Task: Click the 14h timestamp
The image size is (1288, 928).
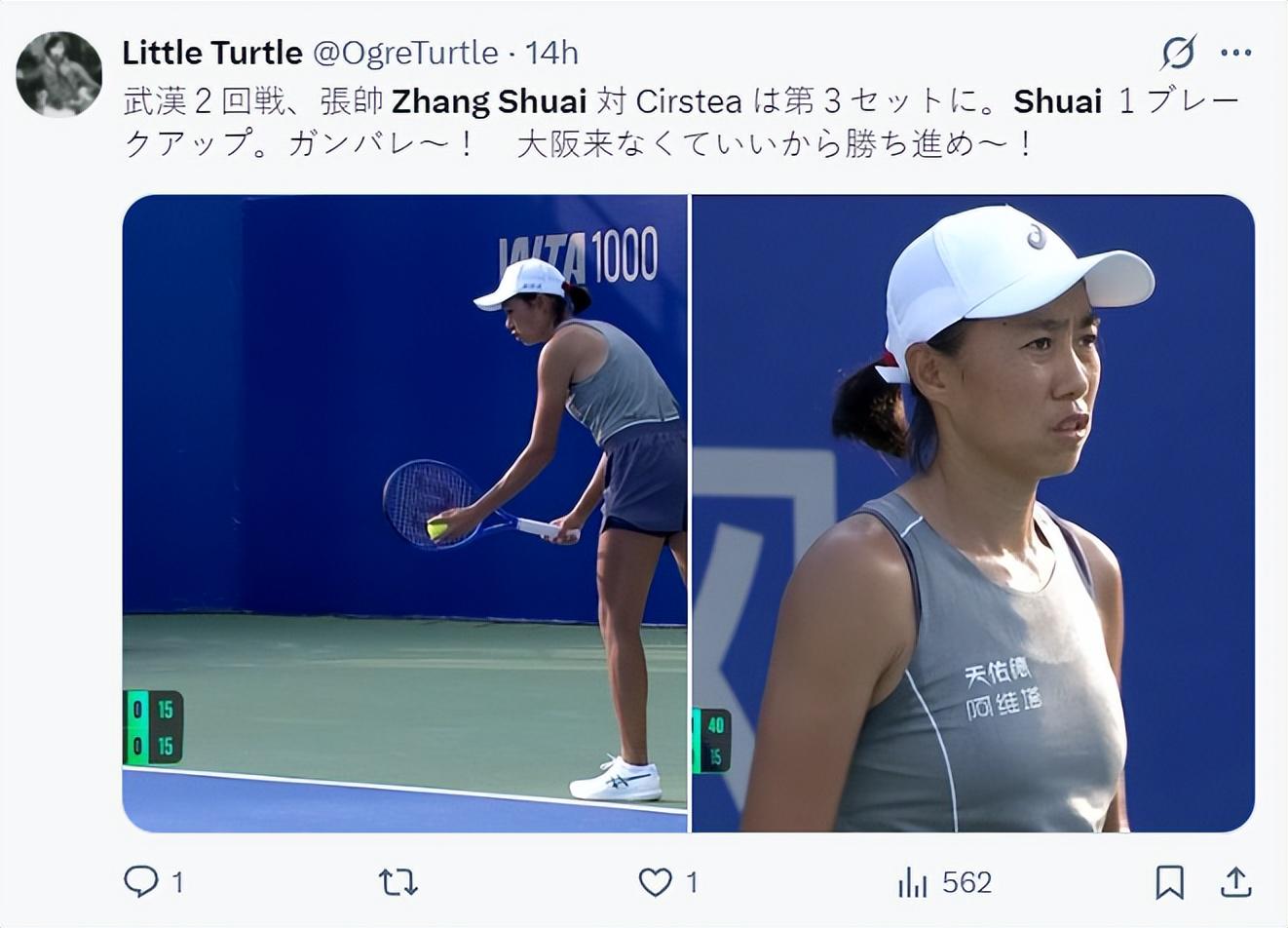Action: point(551,53)
